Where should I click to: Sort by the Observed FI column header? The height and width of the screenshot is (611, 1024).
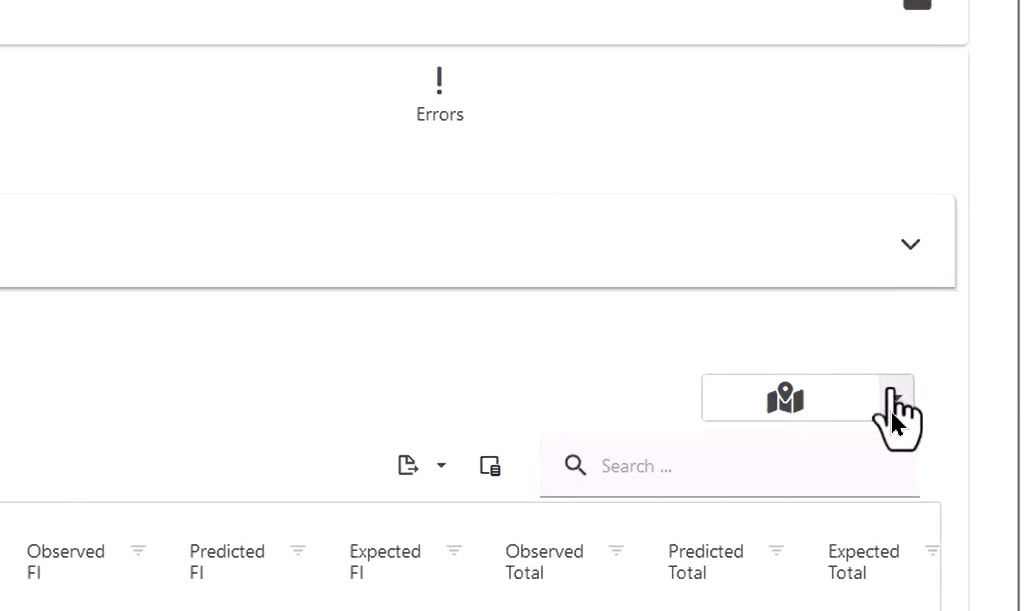[66, 561]
